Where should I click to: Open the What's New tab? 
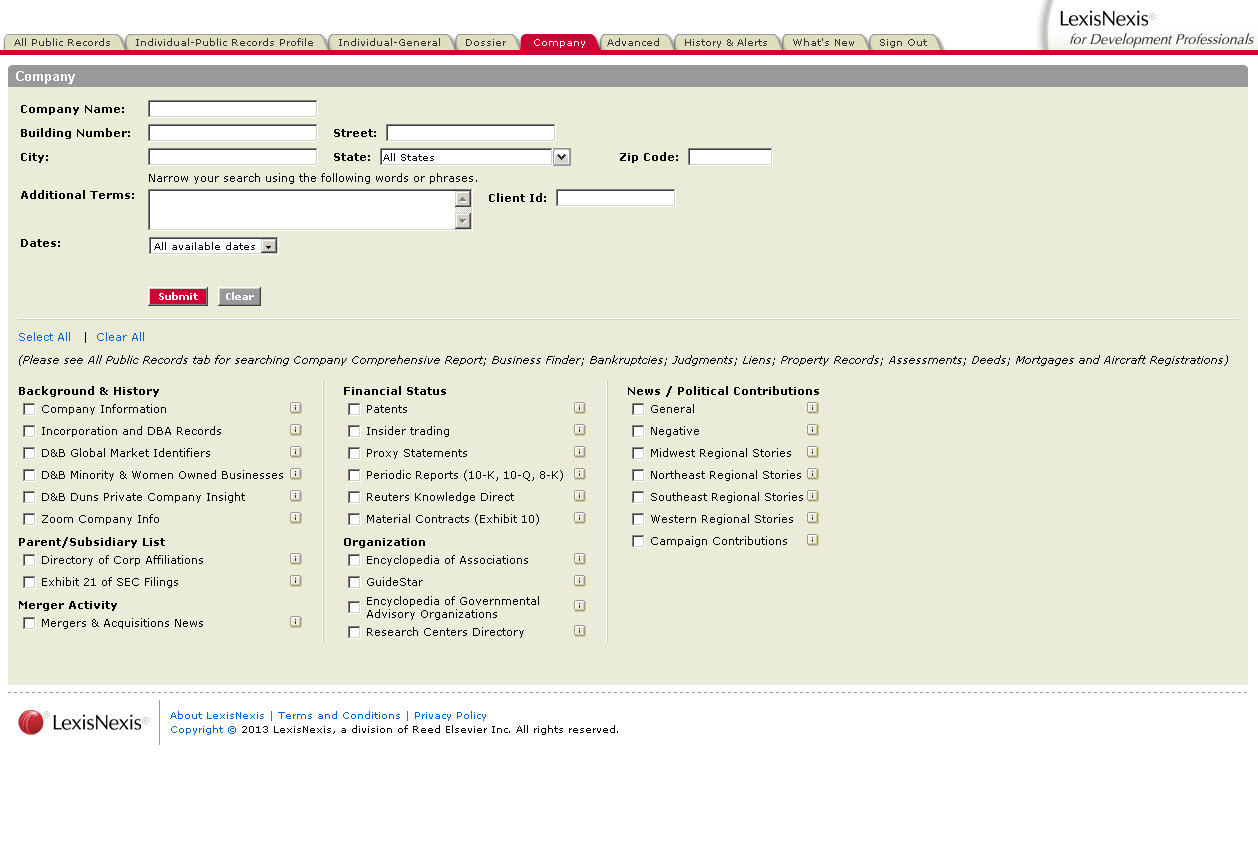[824, 42]
